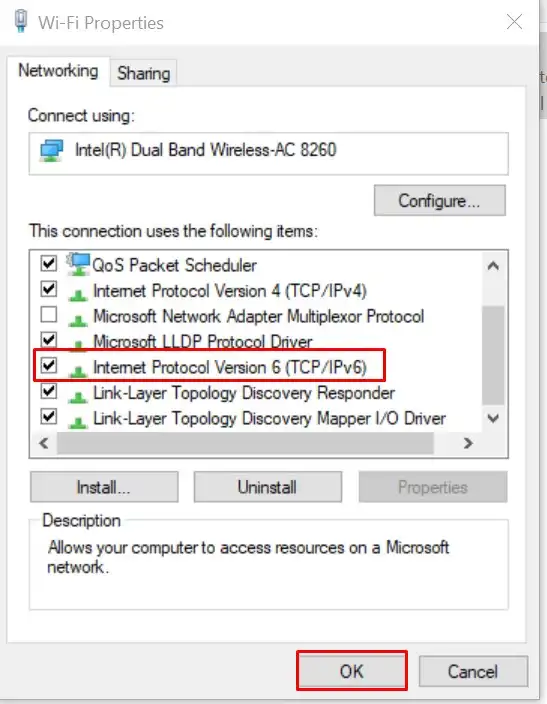The height and width of the screenshot is (704, 547).
Task: Click the network adapter icon beside Intel(R) Dual Band
Action: (51, 150)
